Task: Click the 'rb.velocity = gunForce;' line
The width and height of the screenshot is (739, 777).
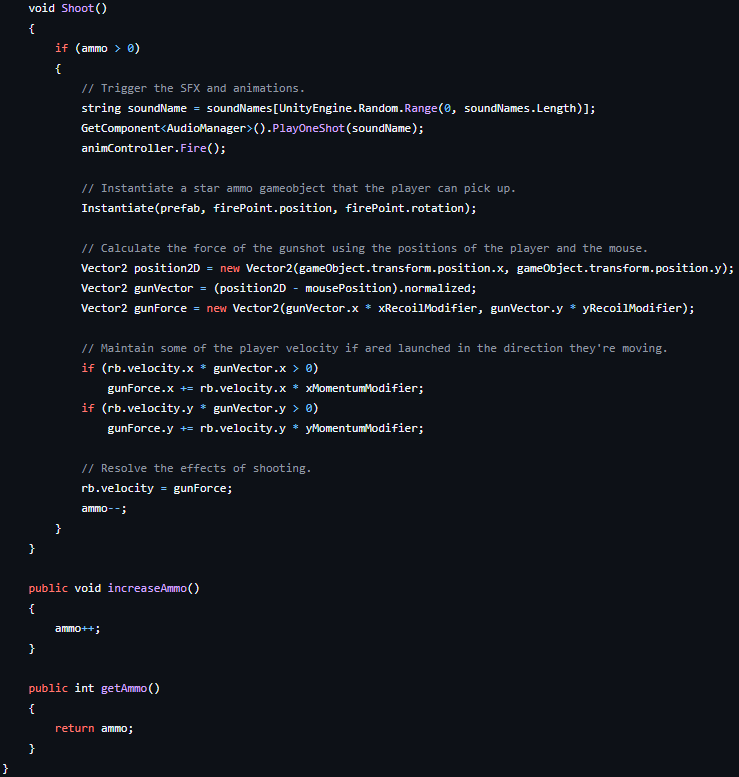Action: point(157,489)
